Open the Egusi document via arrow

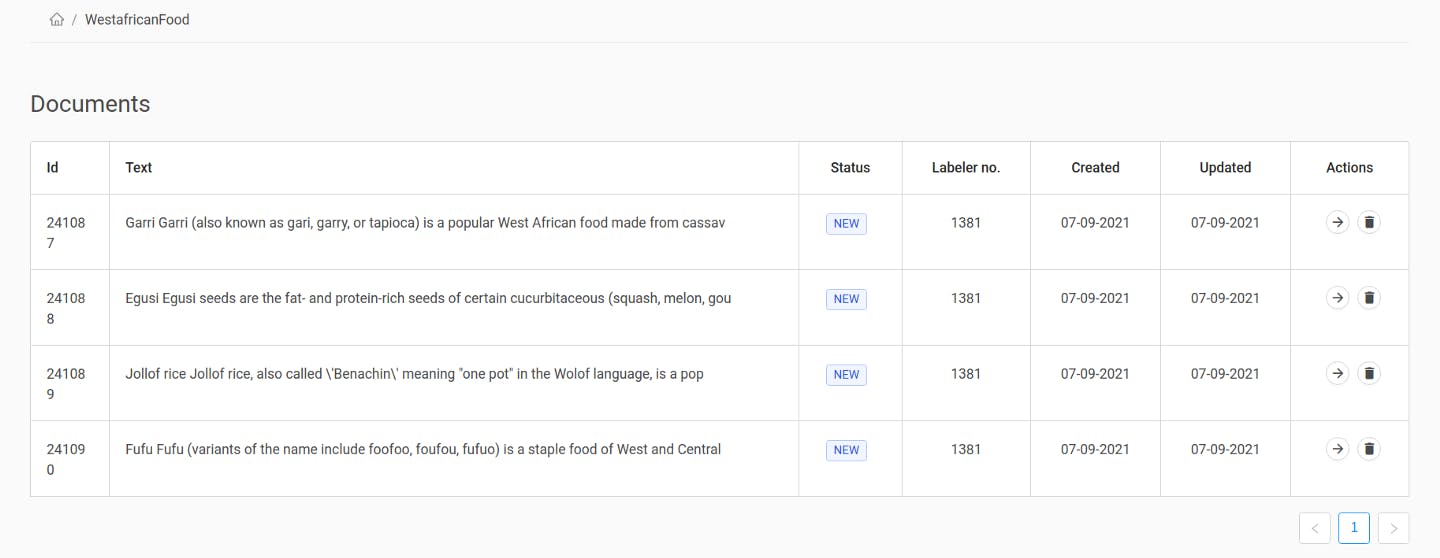(x=1337, y=297)
